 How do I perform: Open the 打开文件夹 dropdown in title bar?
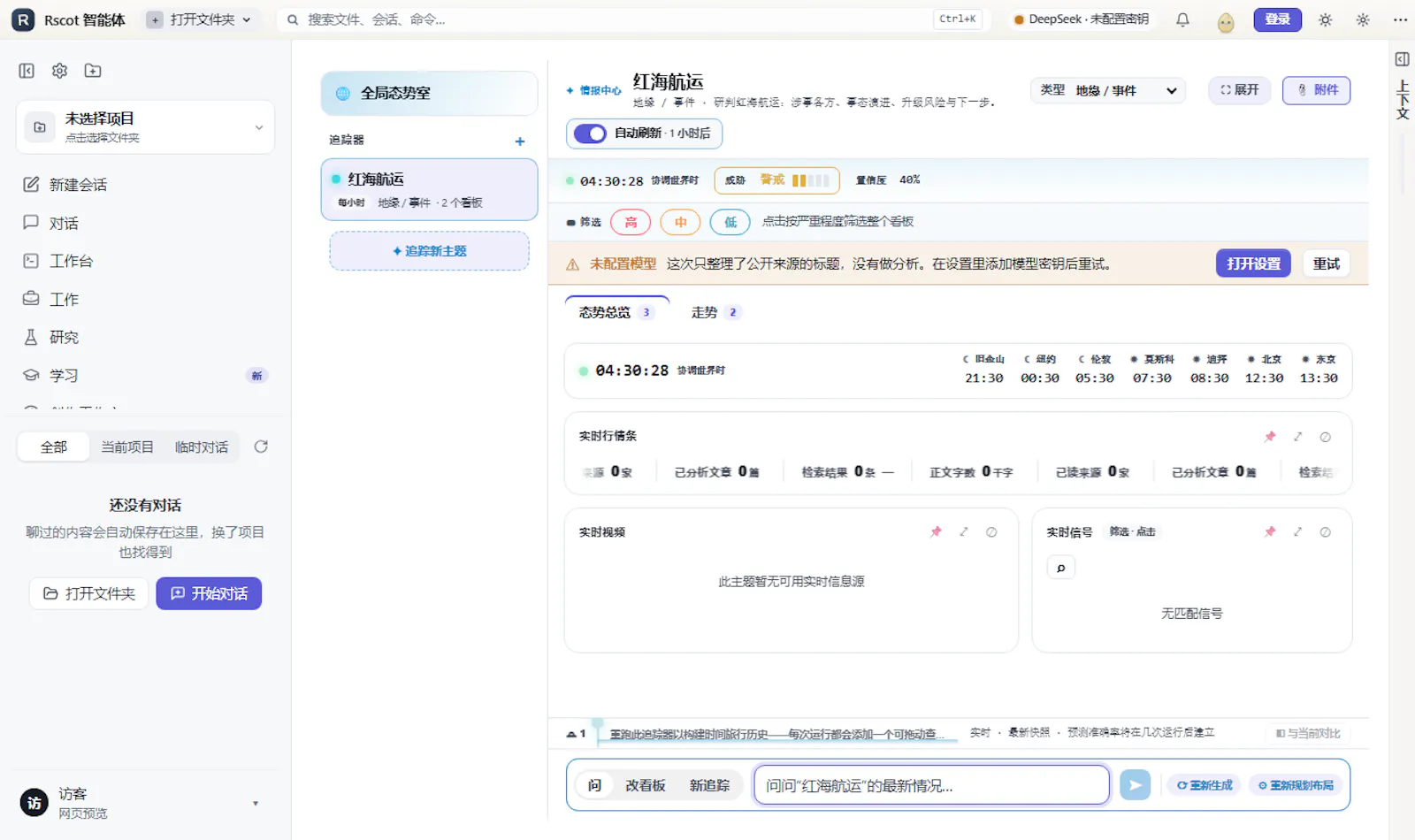tap(200, 19)
